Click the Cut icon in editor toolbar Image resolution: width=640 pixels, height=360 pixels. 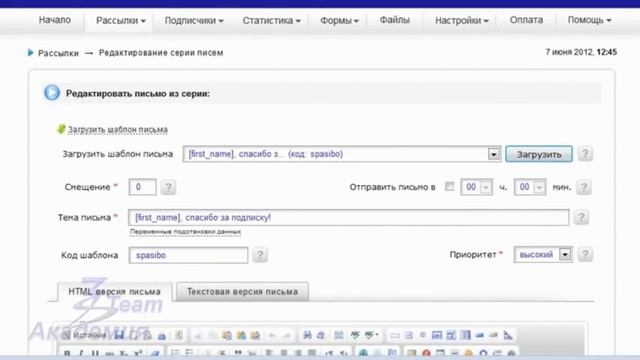coord(198,336)
